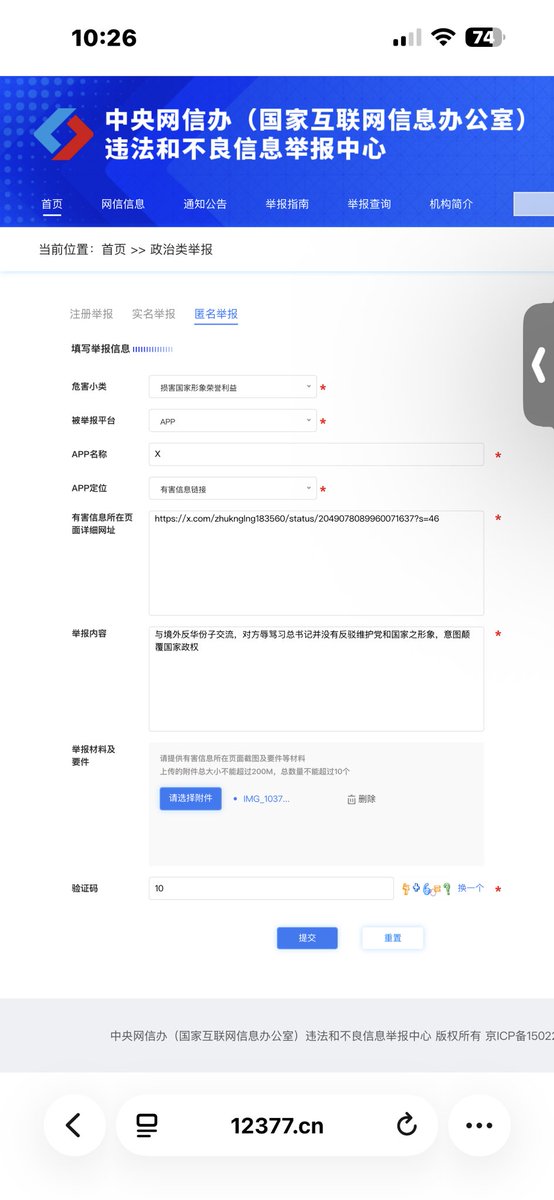Click the 提交 submit button

point(307,938)
